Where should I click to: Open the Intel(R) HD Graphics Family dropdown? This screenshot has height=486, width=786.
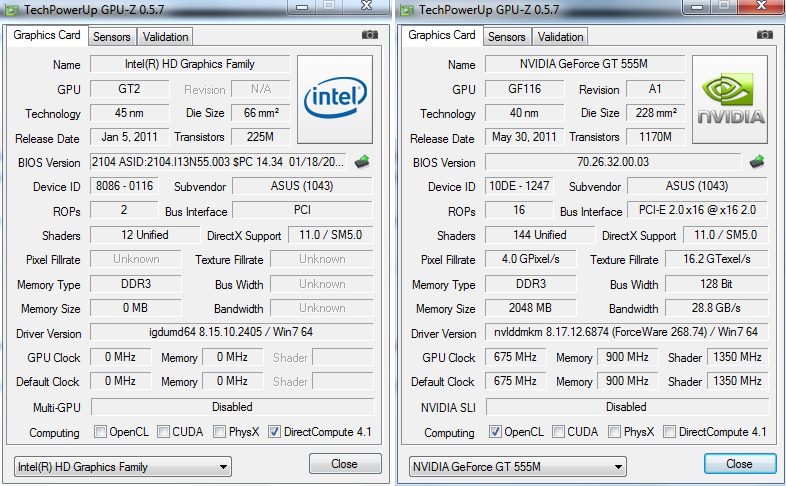122,466
